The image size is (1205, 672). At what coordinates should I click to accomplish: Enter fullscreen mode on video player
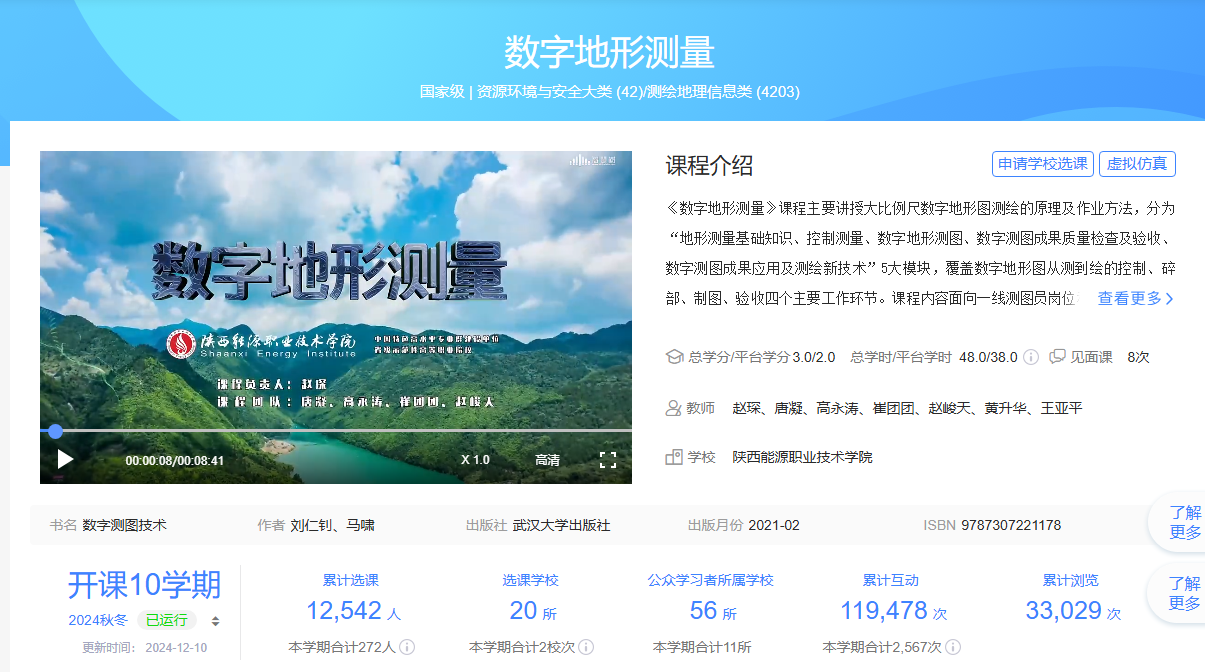point(607,460)
